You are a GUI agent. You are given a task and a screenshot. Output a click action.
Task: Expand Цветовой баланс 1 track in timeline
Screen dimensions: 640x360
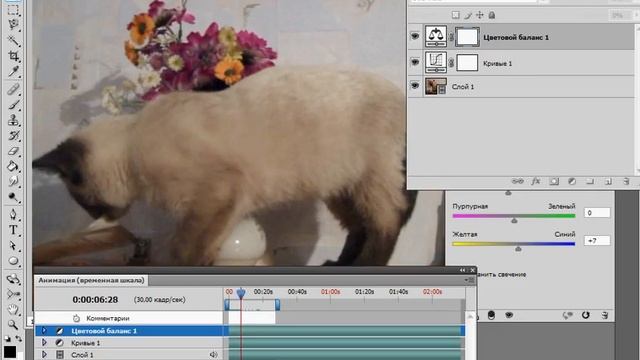(x=44, y=331)
